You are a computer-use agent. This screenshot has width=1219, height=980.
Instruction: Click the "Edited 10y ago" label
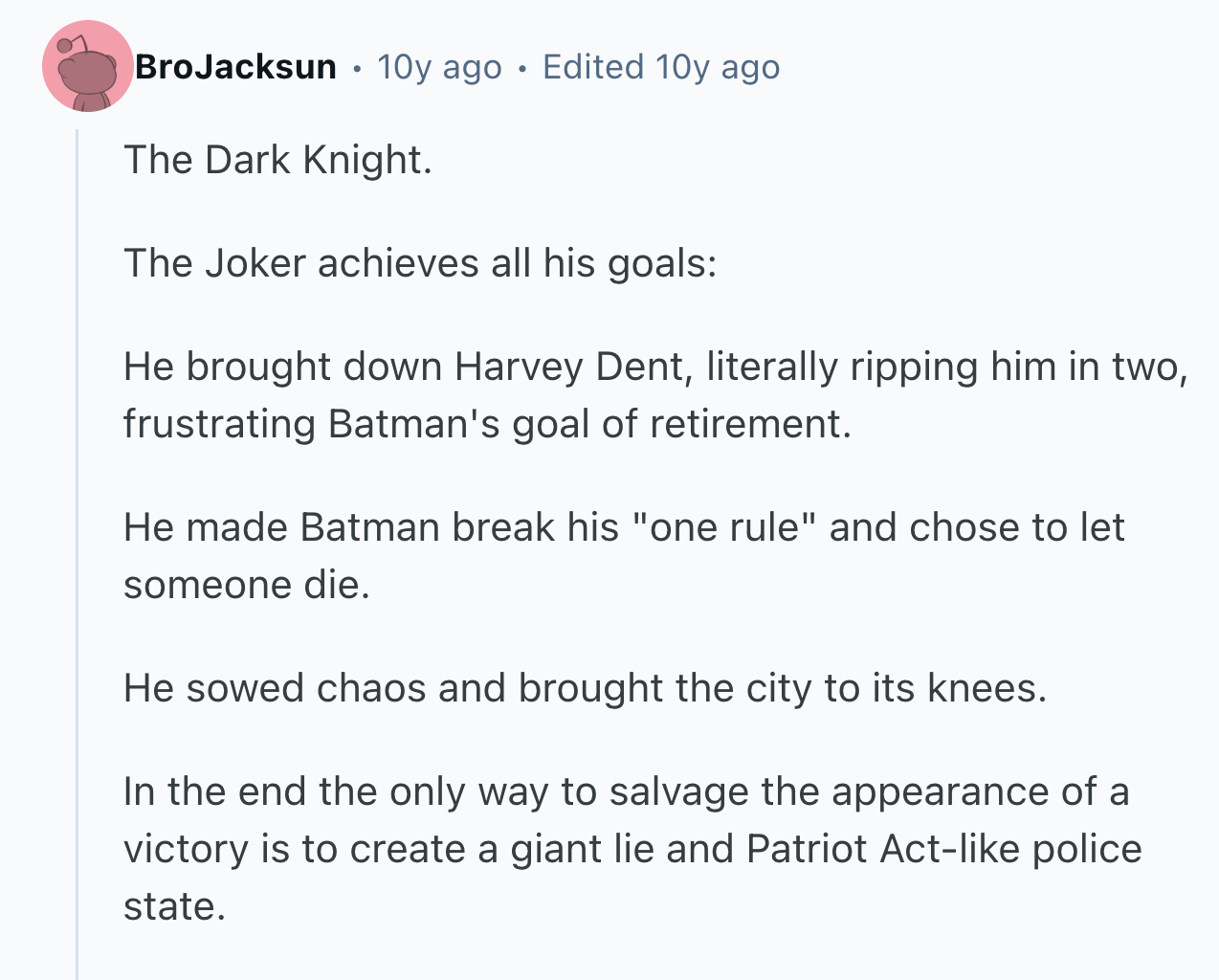[661, 67]
